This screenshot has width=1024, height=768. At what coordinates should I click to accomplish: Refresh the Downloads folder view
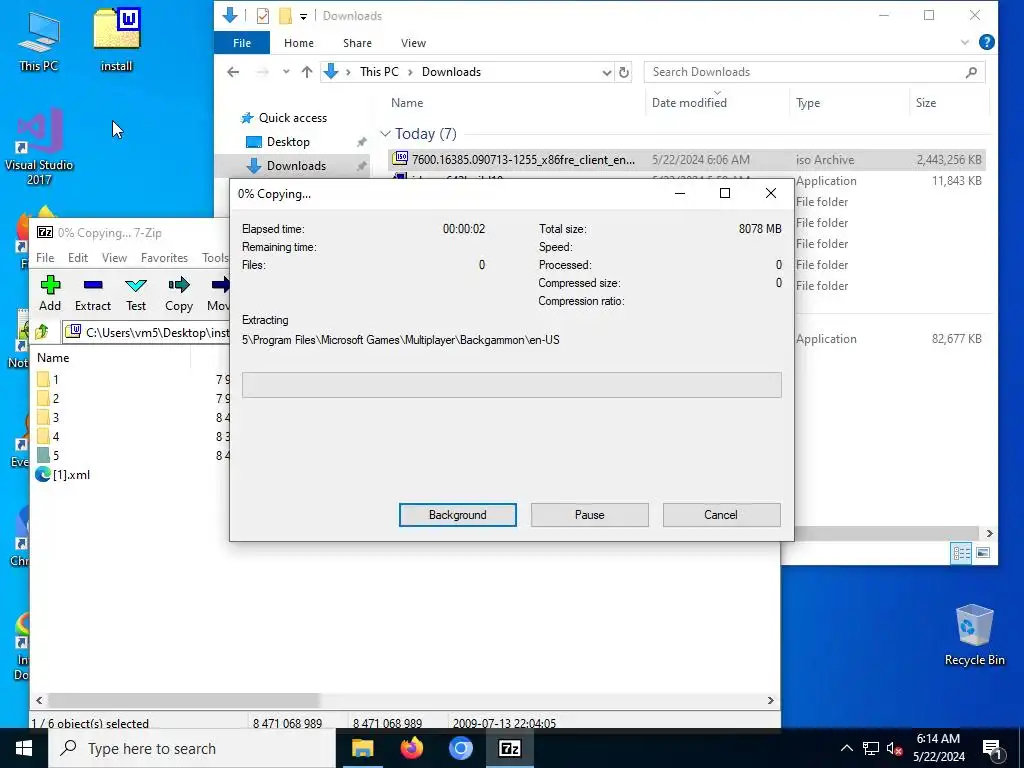[x=624, y=72]
